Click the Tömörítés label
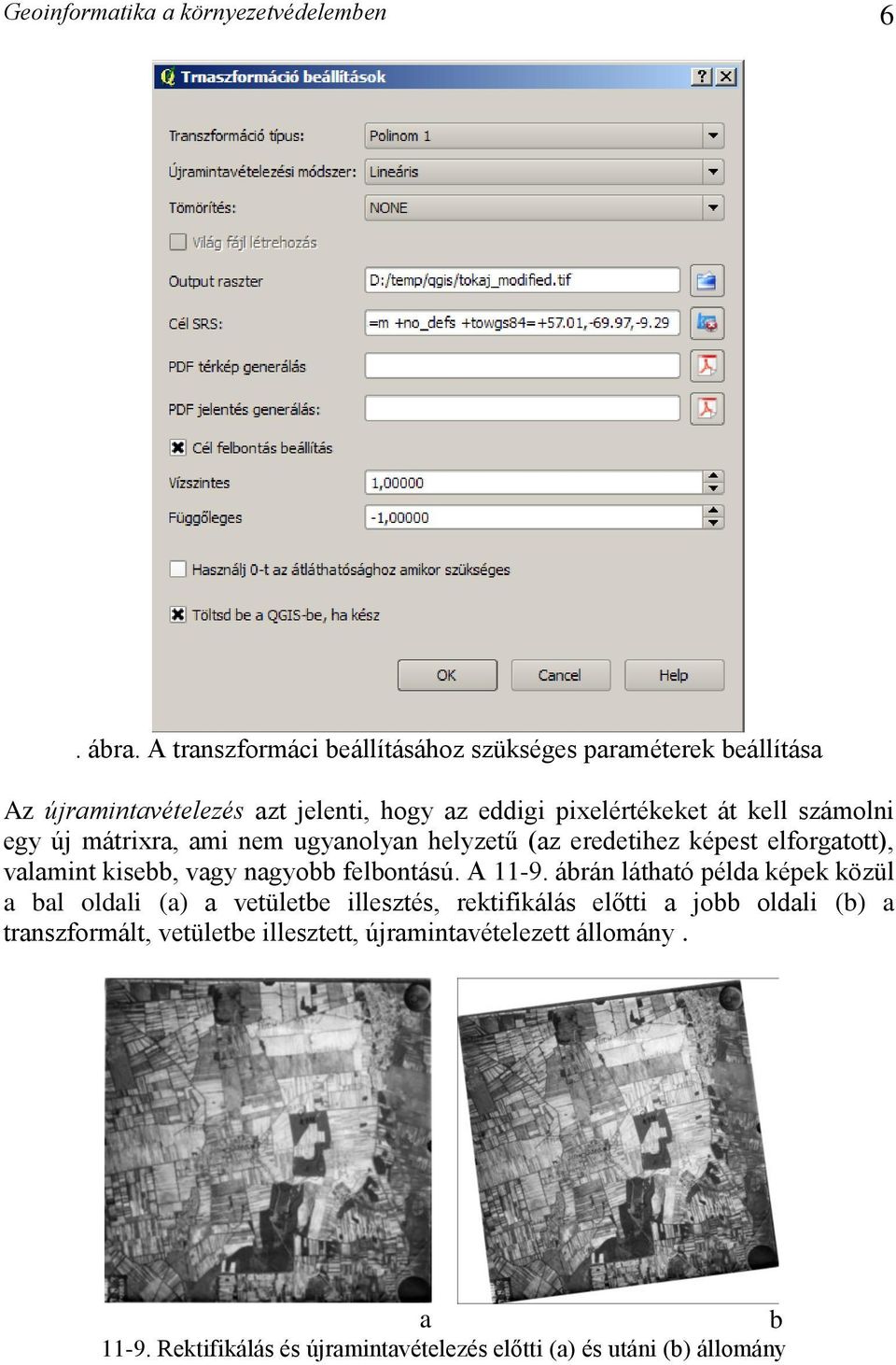Image resolution: width=896 pixels, height=1365 pixels. (202, 207)
